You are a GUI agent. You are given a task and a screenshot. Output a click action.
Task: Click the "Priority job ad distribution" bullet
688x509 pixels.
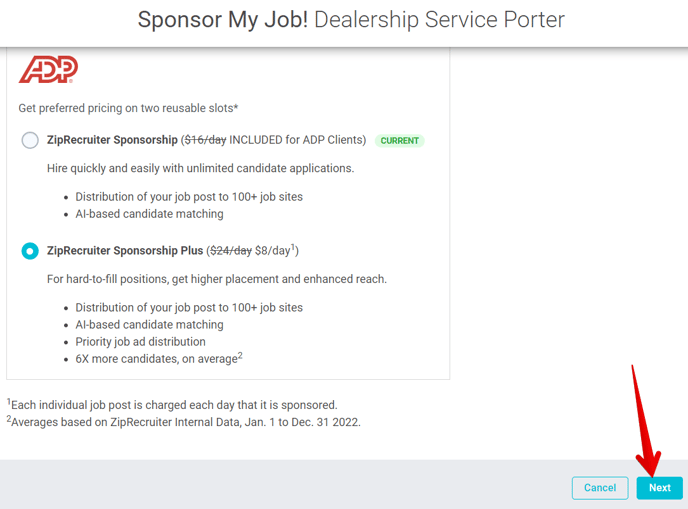point(140,341)
